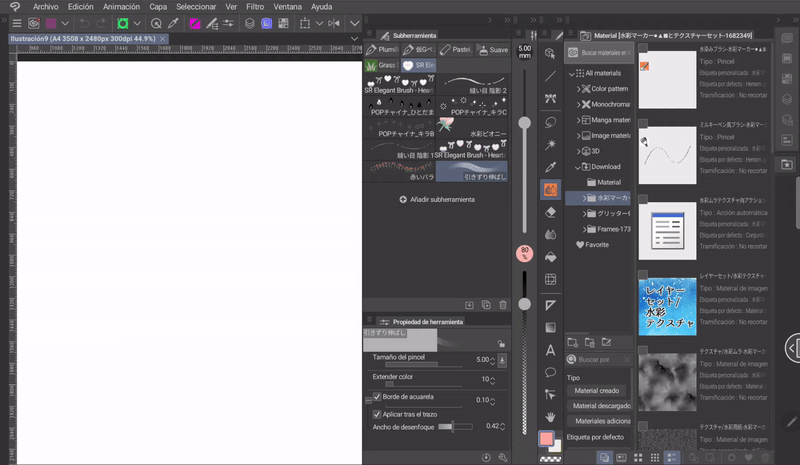
Task: Click Añadir subherramienta
Action: point(437,200)
